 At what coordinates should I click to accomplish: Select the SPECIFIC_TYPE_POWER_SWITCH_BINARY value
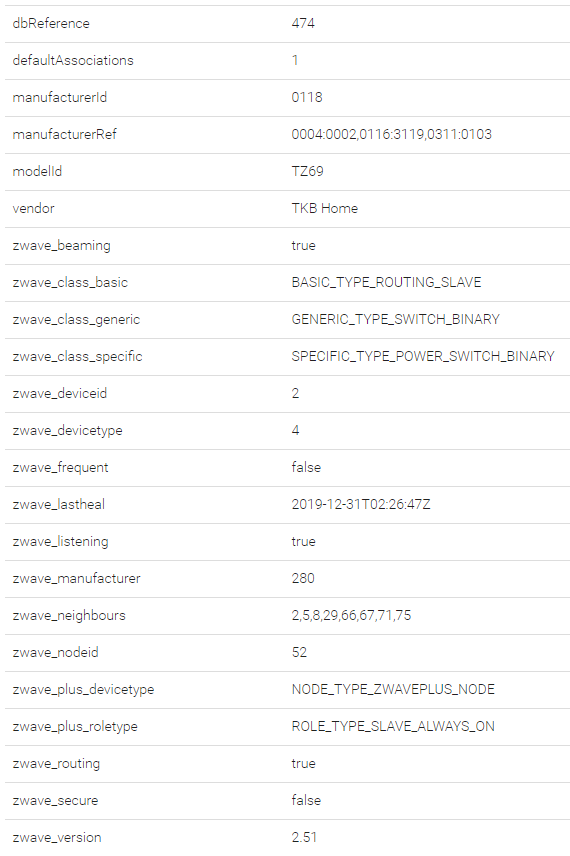pyautogui.click(x=423, y=356)
